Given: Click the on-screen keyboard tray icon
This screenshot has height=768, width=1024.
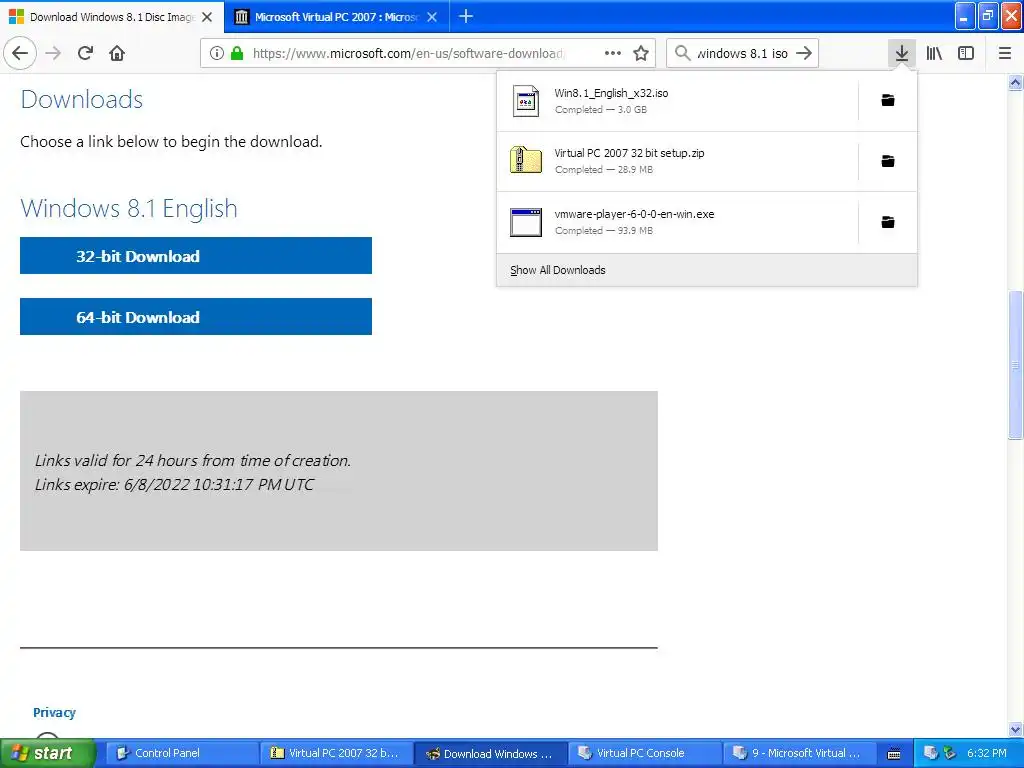Looking at the screenshot, I should pos(894,754).
